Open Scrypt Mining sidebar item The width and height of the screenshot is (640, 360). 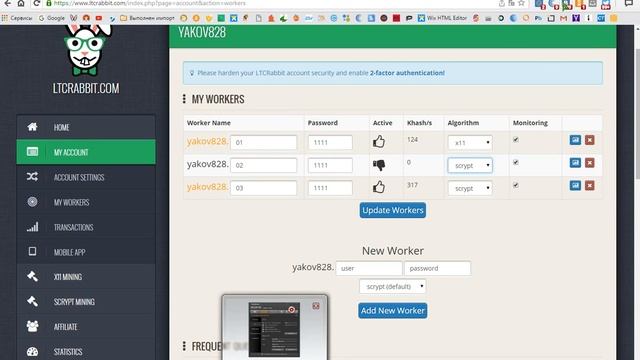click(86, 302)
